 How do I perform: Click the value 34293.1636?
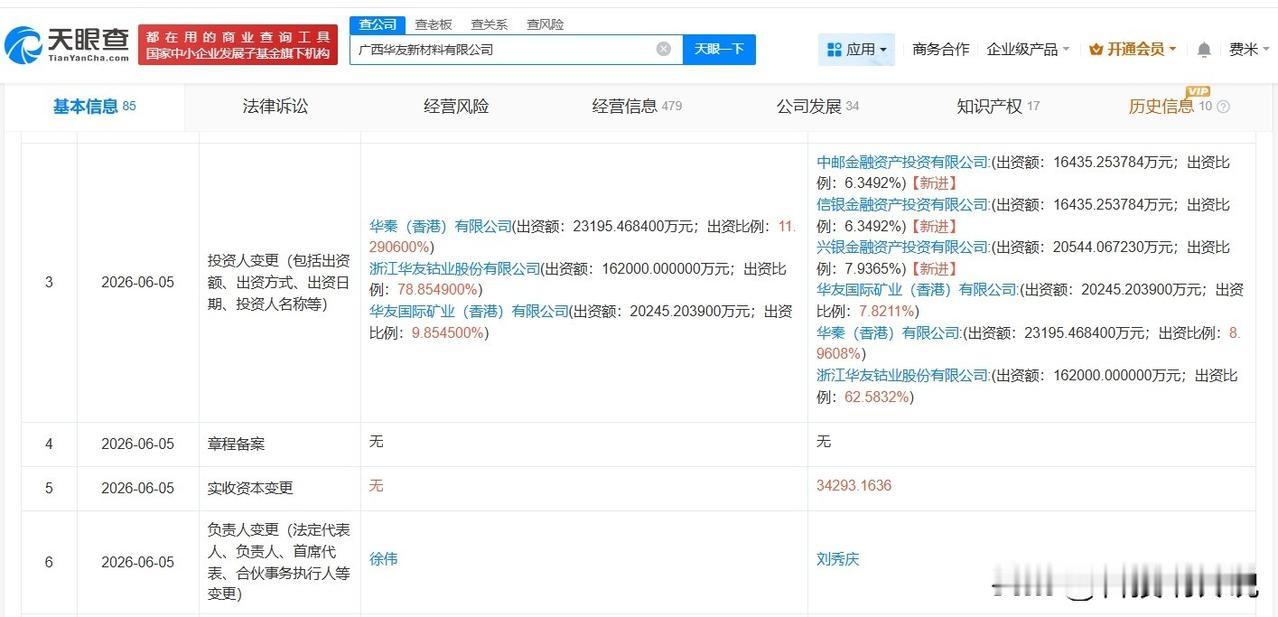[x=854, y=485]
